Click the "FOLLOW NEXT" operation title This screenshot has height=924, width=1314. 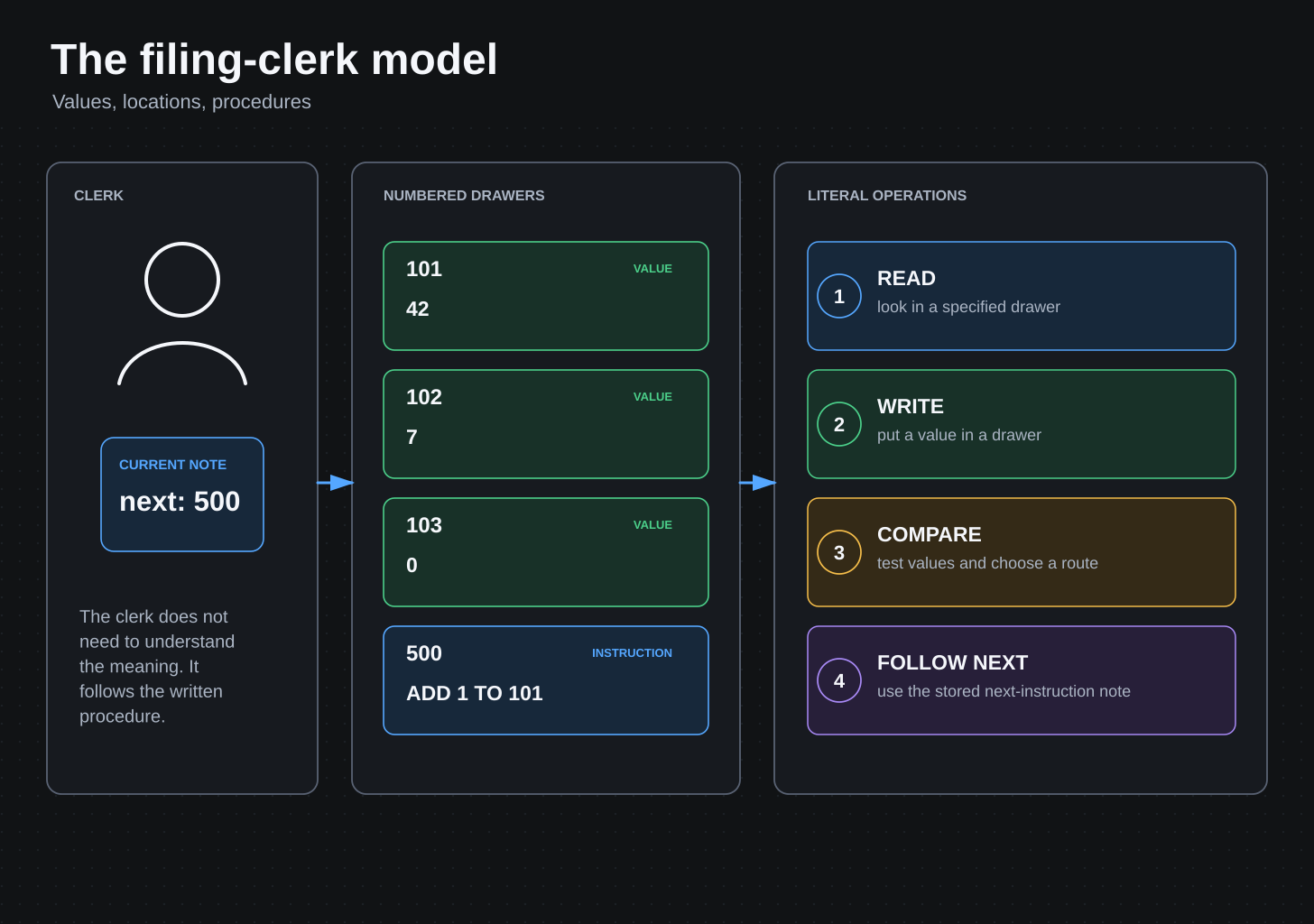(953, 662)
